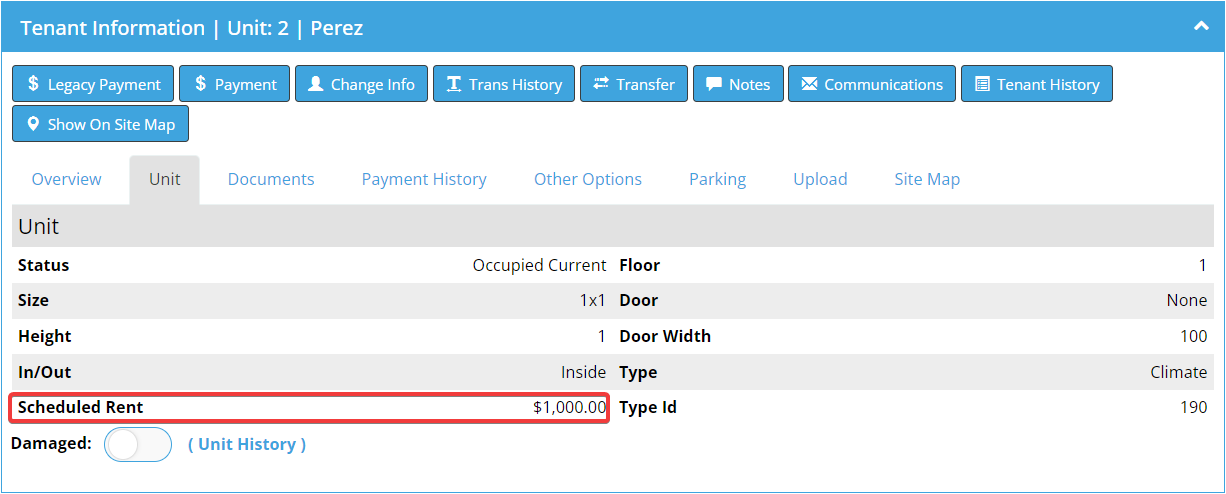This screenshot has width=1226, height=494.
Task: Open the Site Map tab
Action: point(927,179)
